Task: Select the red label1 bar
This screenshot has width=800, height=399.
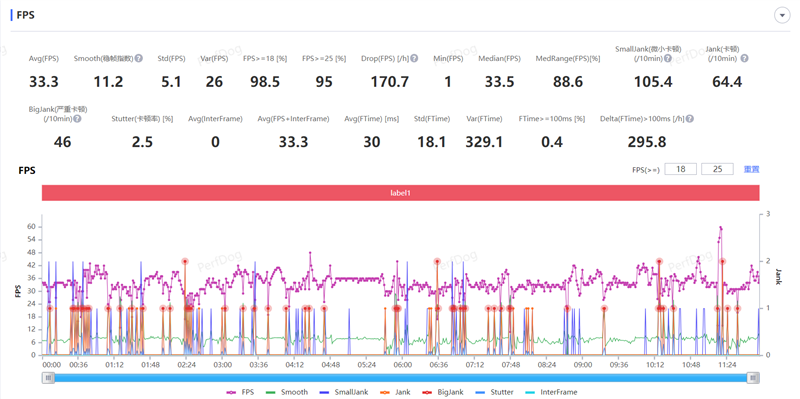Action: click(401, 193)
